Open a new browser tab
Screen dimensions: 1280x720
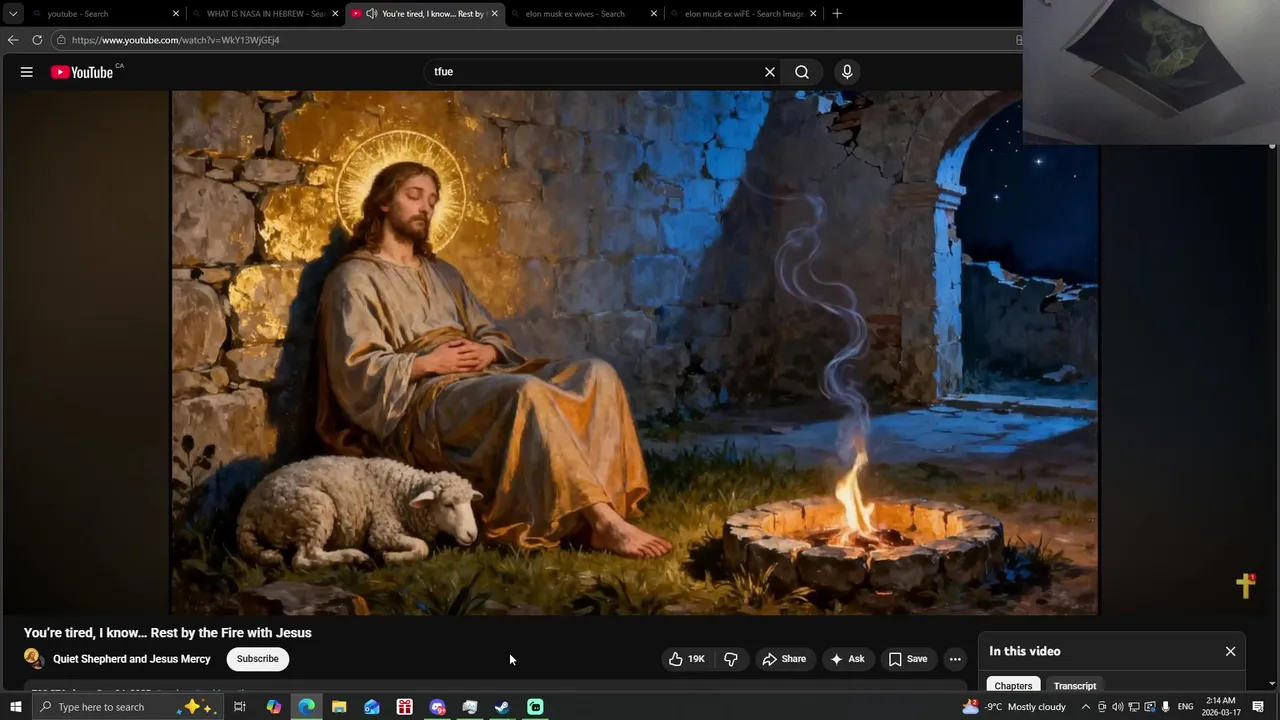(837, 14)
